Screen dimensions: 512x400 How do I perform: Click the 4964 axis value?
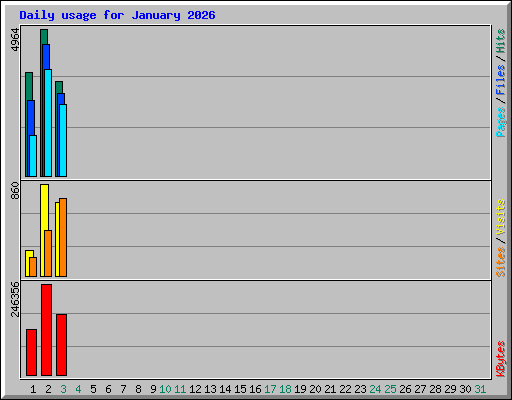pyautogui.click(x=15, y=40)
